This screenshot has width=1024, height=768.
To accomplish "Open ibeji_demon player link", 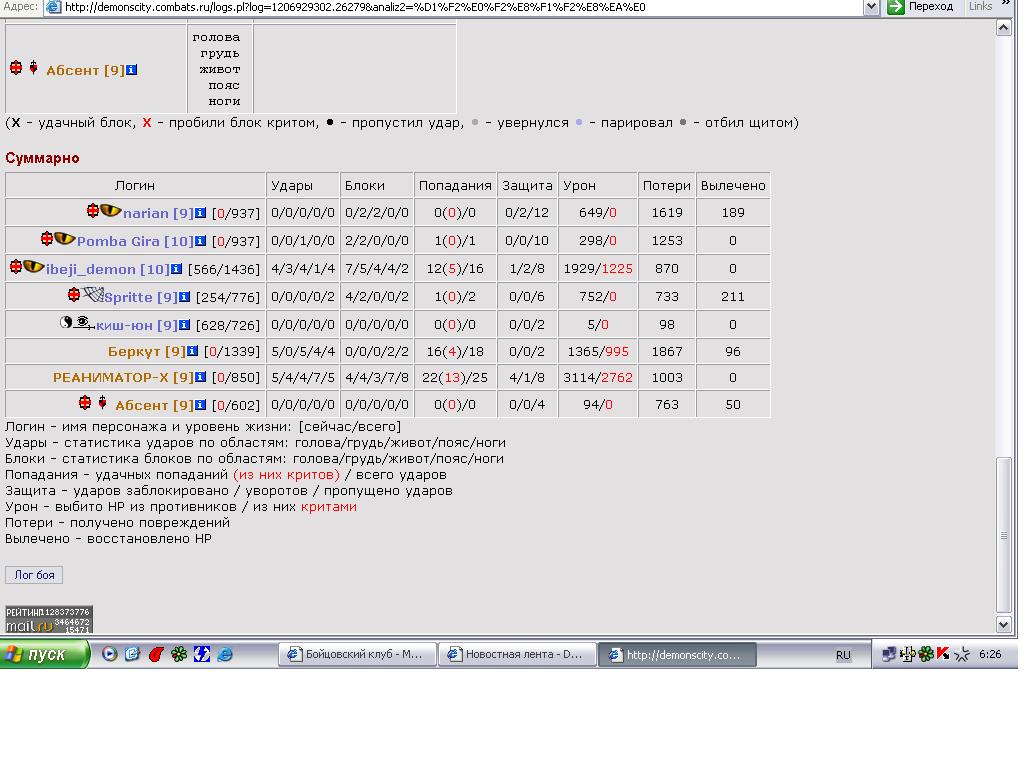I will click(108, 269).
